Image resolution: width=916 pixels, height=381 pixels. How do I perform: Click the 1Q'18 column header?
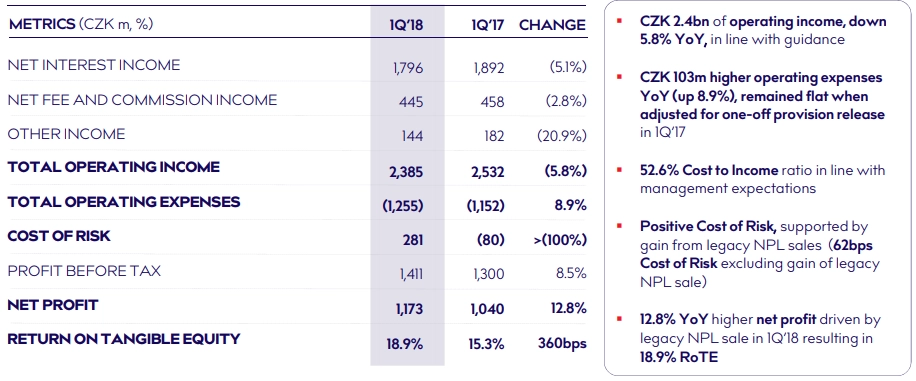tap(407, 25)
